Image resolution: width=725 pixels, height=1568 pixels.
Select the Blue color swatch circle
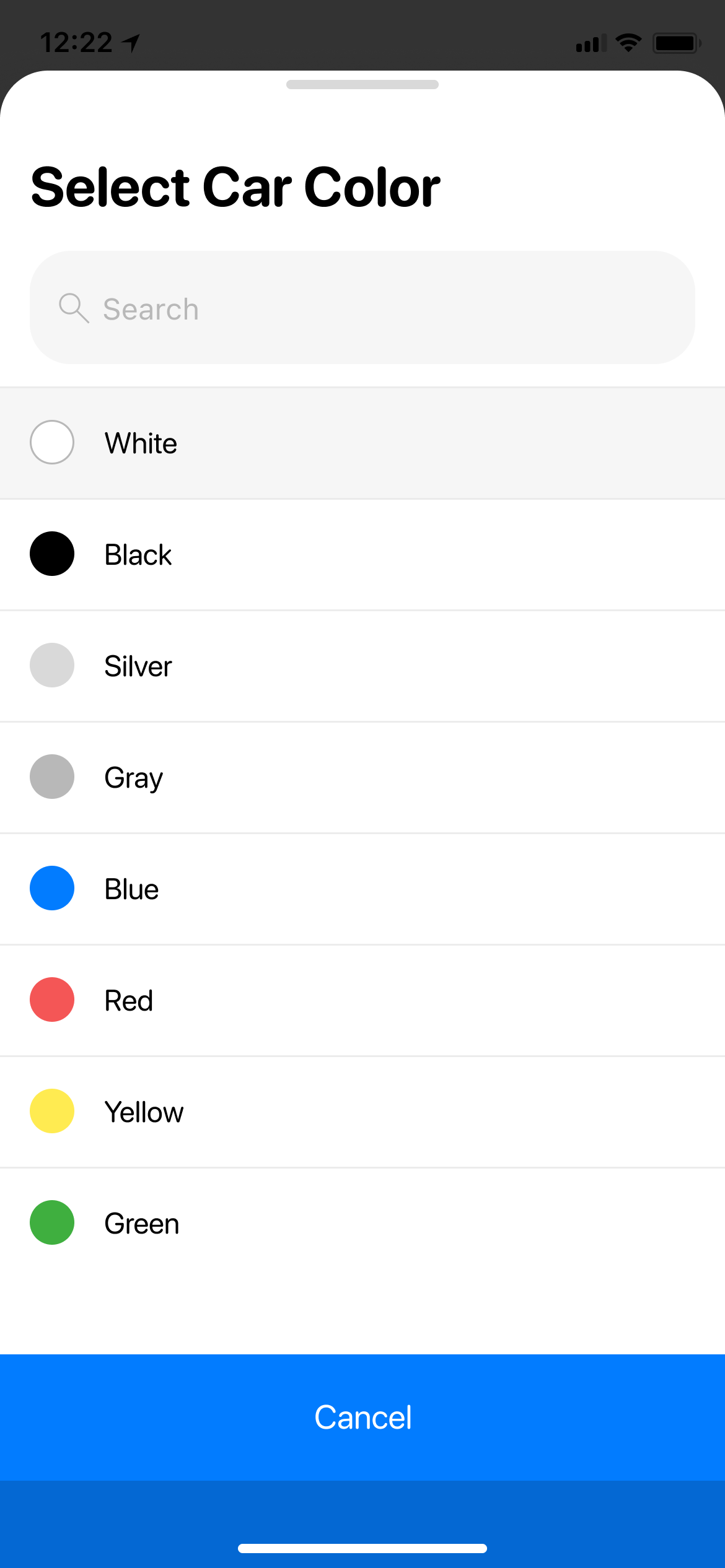click(x=51, y=888)
